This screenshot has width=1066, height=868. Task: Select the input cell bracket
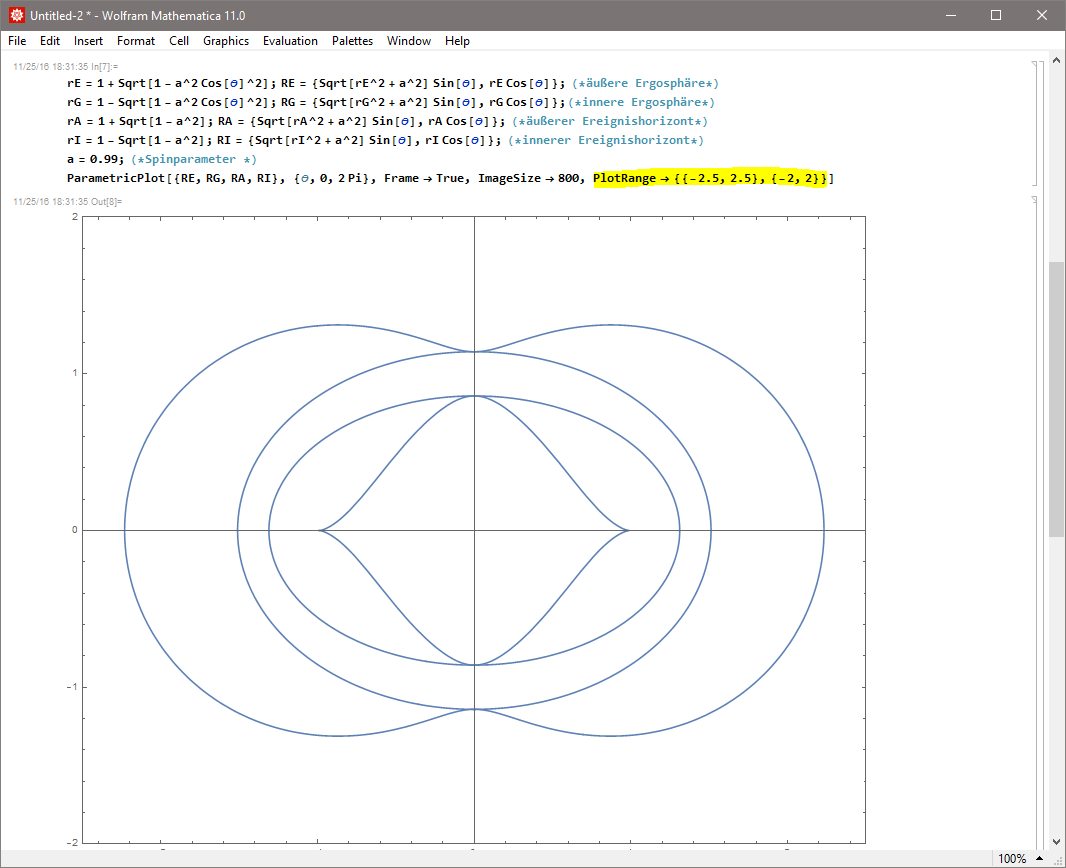click(1036, 122)
